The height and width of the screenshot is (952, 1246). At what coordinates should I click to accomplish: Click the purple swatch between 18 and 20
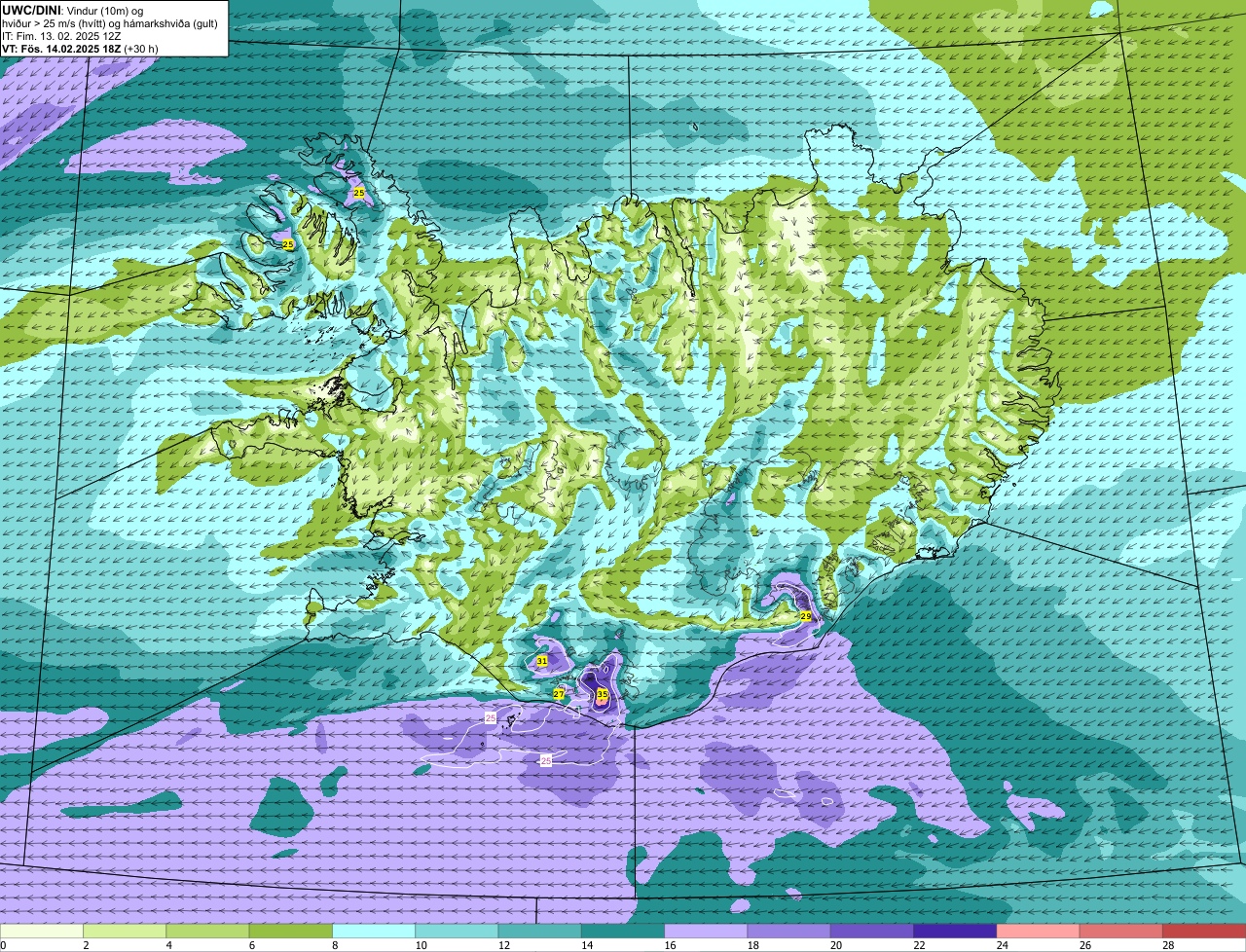coord(789,931)
